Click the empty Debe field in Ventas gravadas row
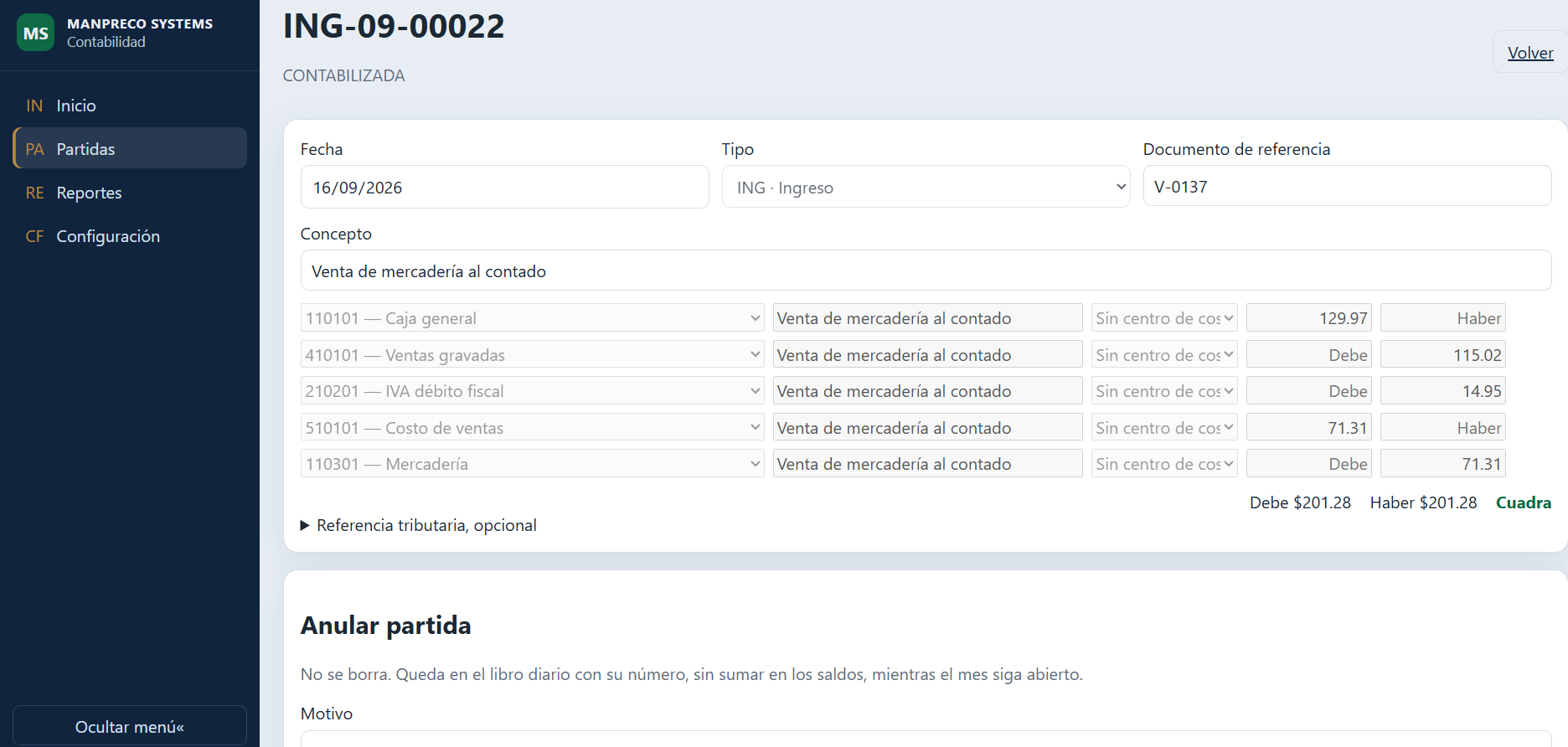Viewport: 1568px width, 747px height. click(x=1309, y=355)
